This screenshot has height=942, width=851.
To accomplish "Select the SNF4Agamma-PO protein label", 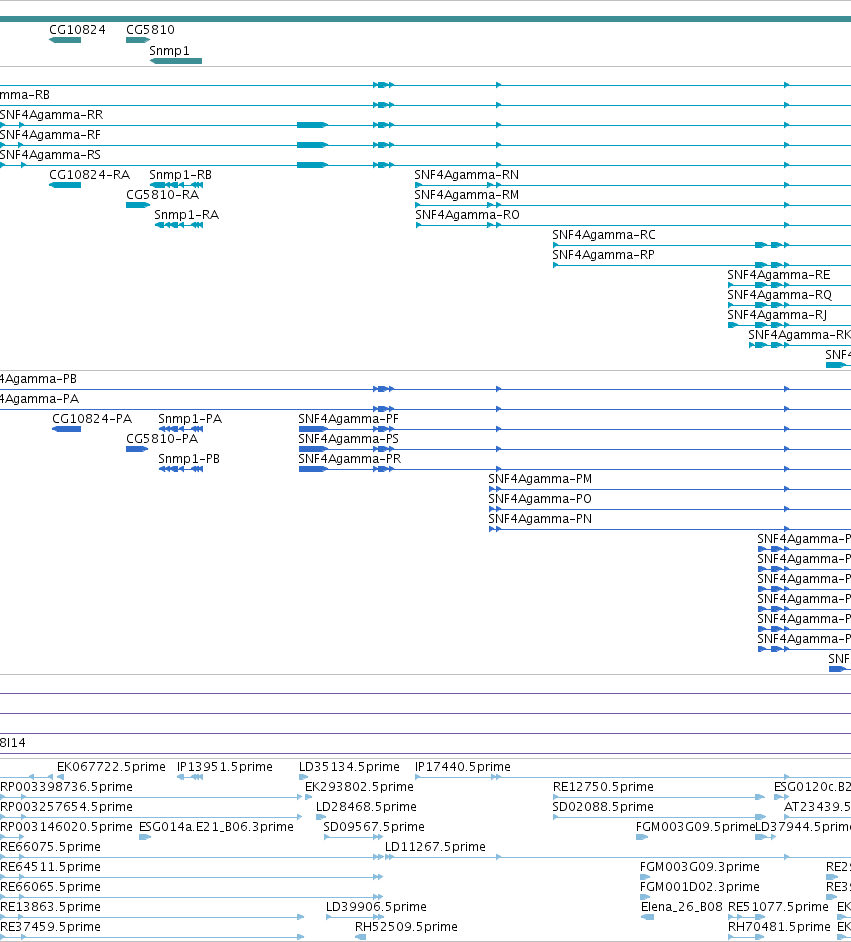I will tap(540, 499).
